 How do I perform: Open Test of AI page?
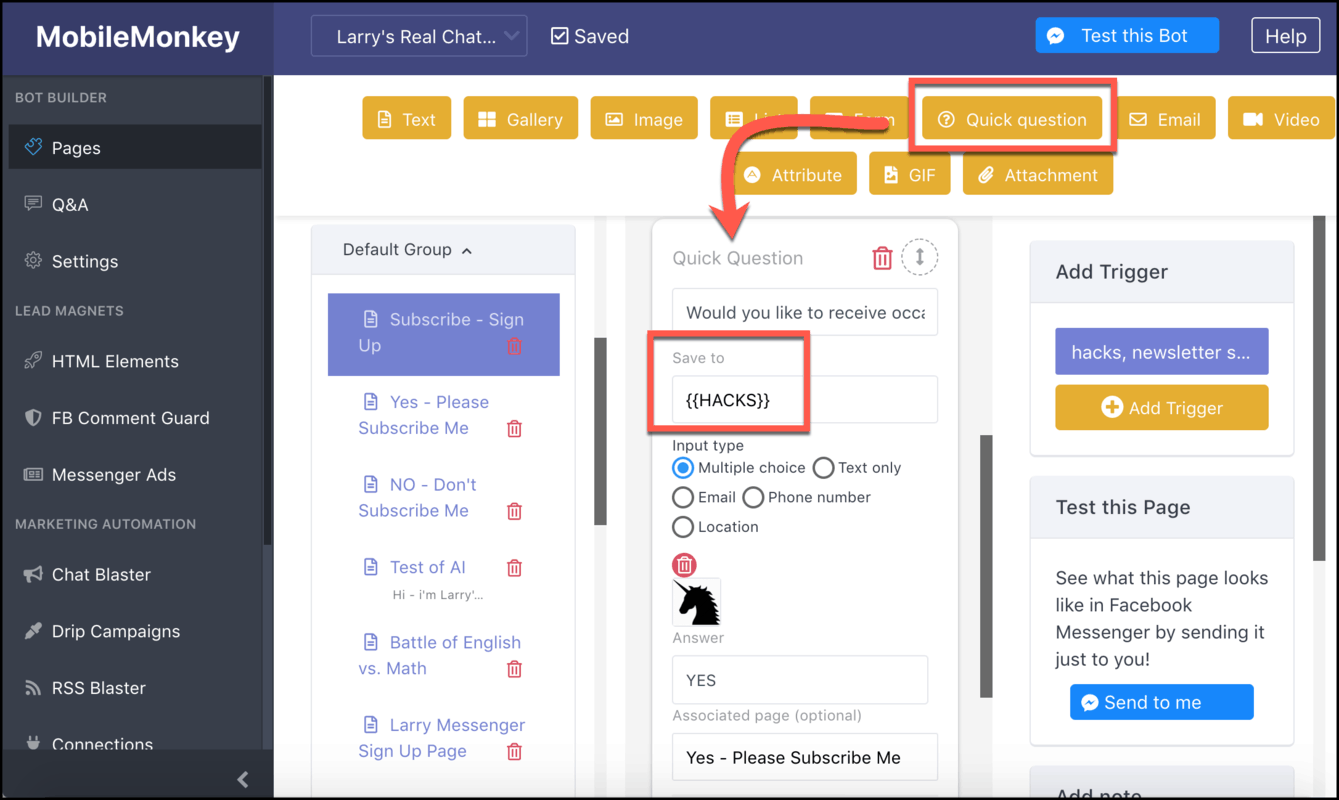pos(427,567)
